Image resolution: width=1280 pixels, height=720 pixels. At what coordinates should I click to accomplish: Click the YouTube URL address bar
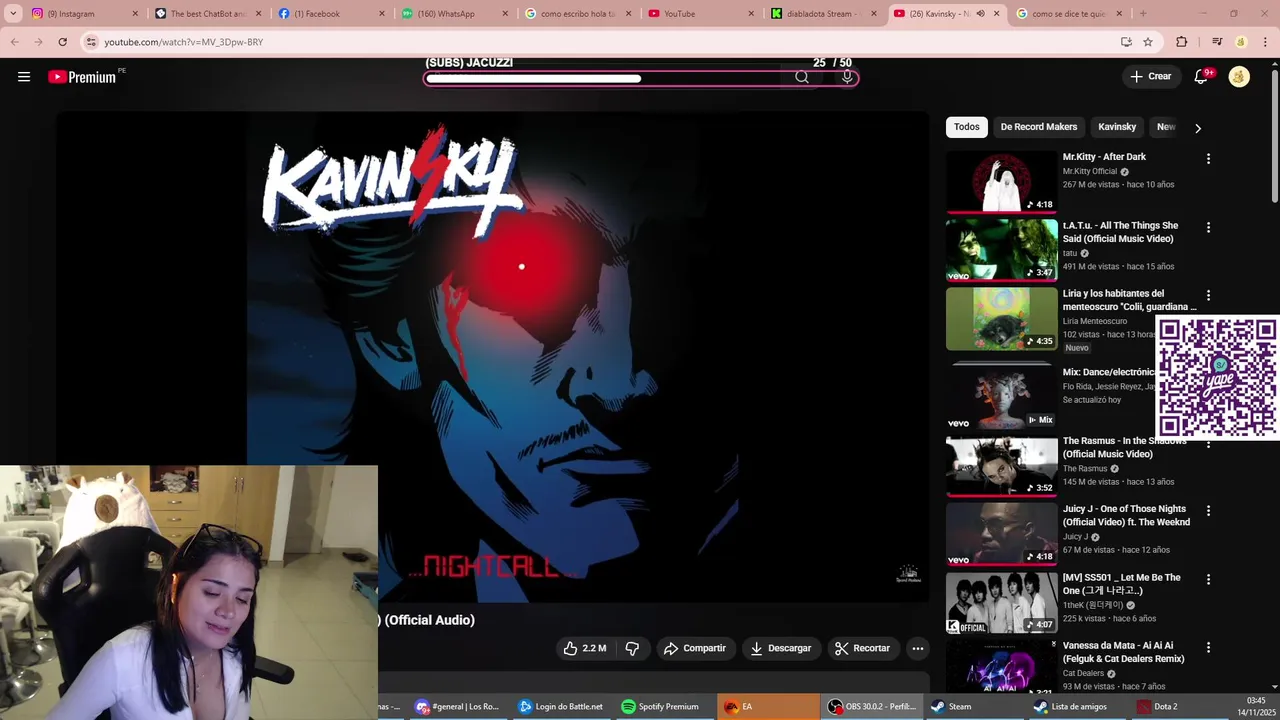coord(600,42)
